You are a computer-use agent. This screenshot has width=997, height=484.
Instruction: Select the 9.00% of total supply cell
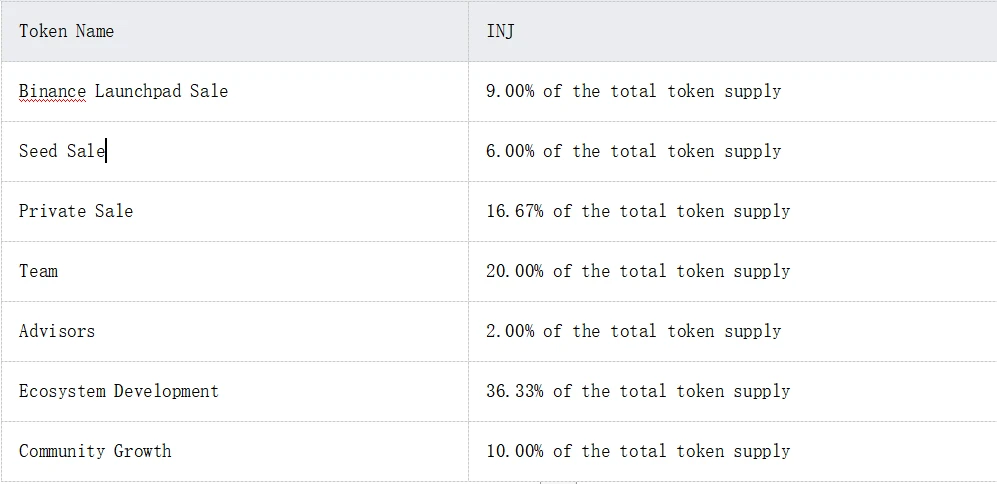[x=633, y=91]
